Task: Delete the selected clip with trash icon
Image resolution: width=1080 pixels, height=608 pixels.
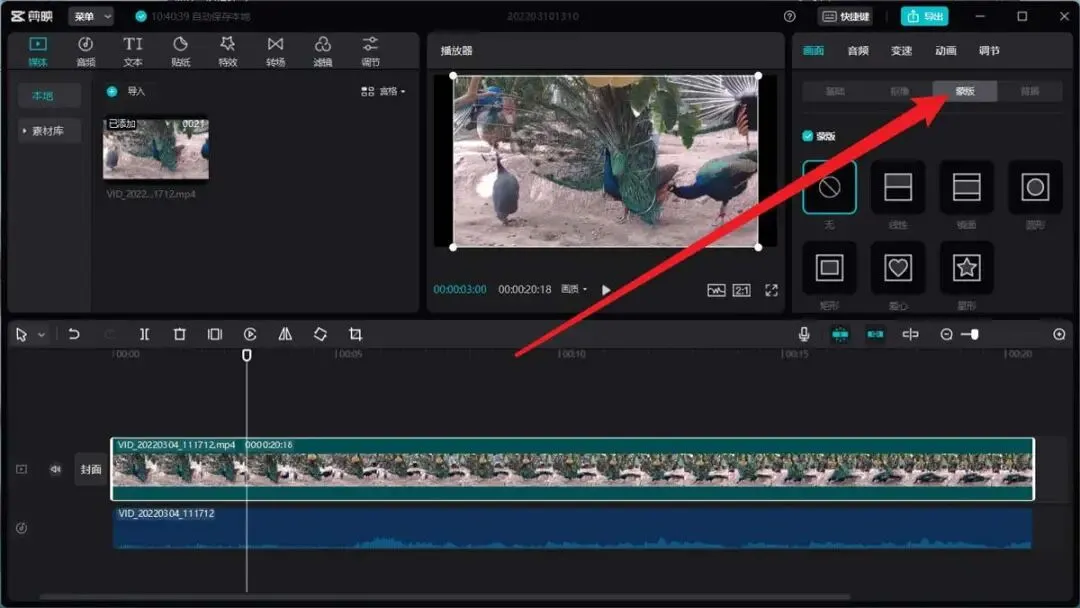Action: pyautogui.click(x=179, y=334)
